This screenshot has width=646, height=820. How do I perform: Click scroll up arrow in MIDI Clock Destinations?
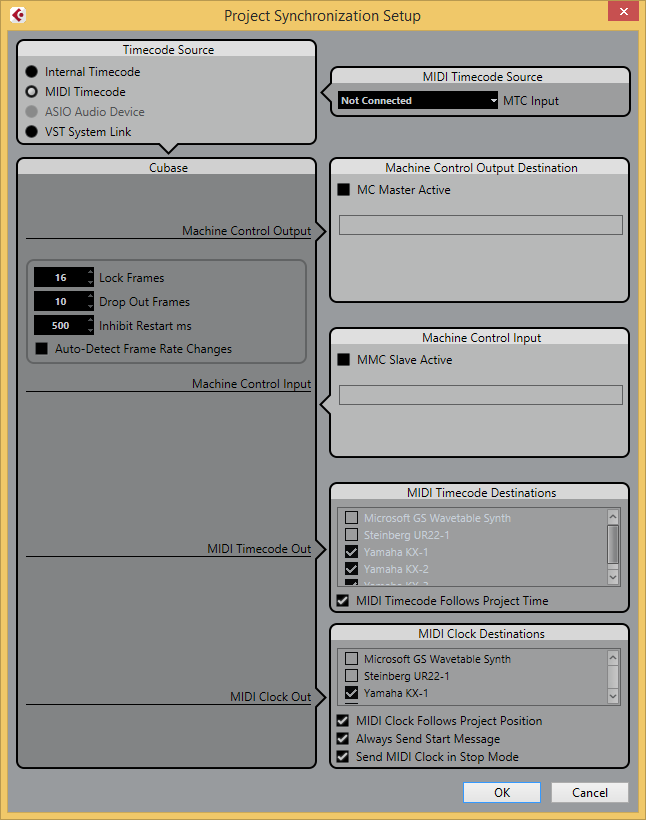(613, 658)
